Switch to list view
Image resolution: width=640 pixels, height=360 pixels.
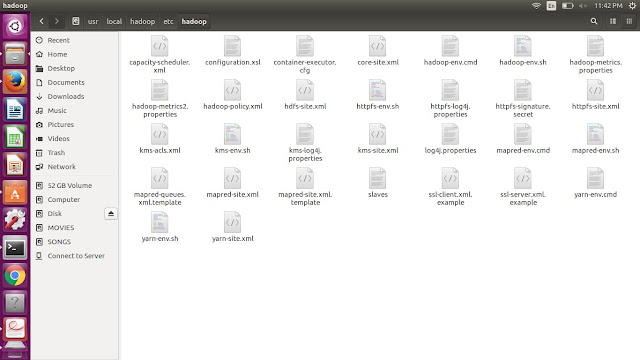point(613,21)
